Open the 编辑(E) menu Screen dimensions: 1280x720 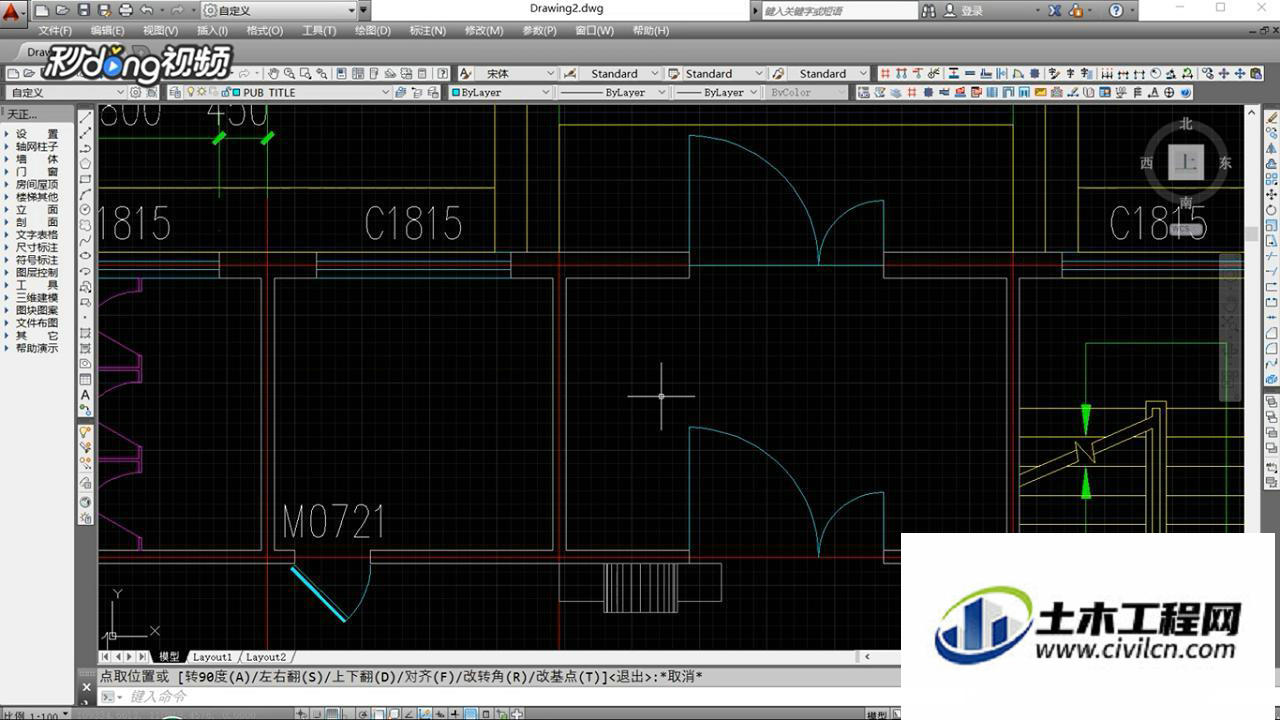[107, 31]
